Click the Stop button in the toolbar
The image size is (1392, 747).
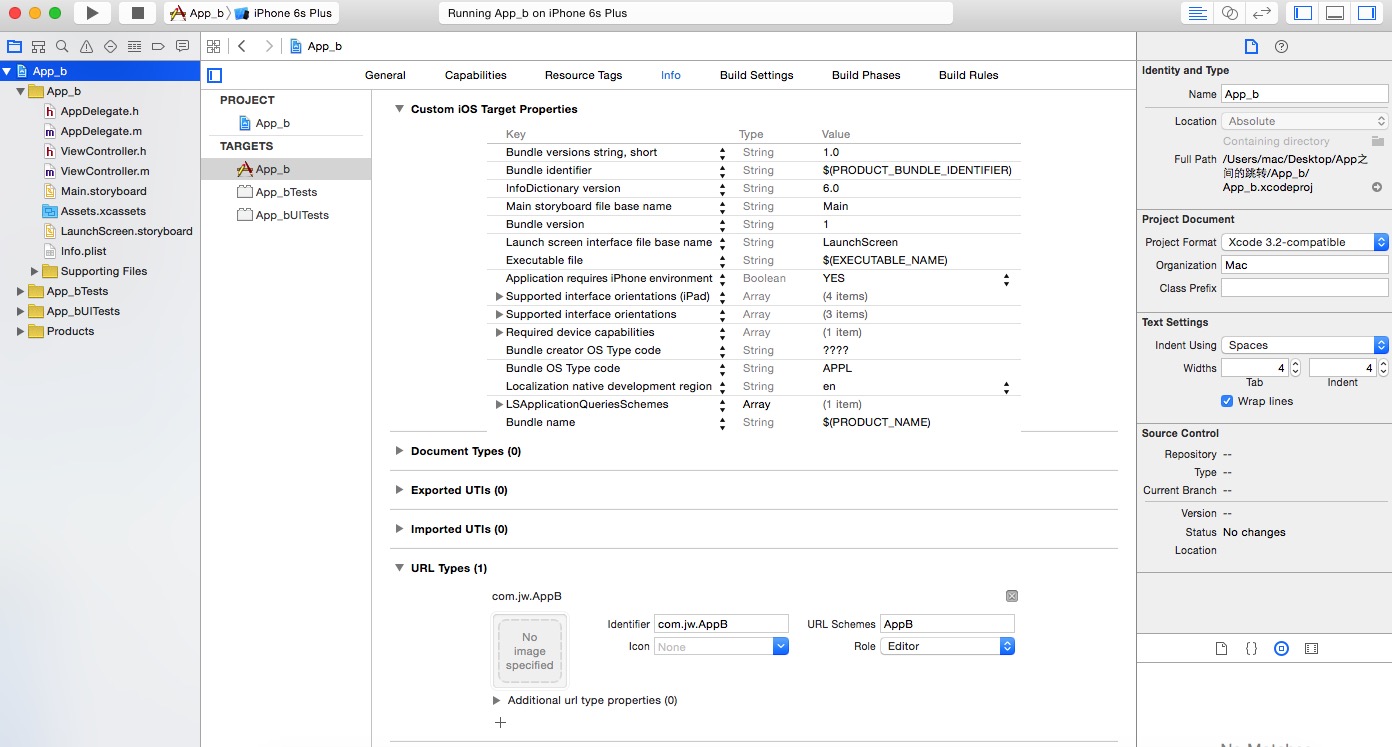pos(138,13)
